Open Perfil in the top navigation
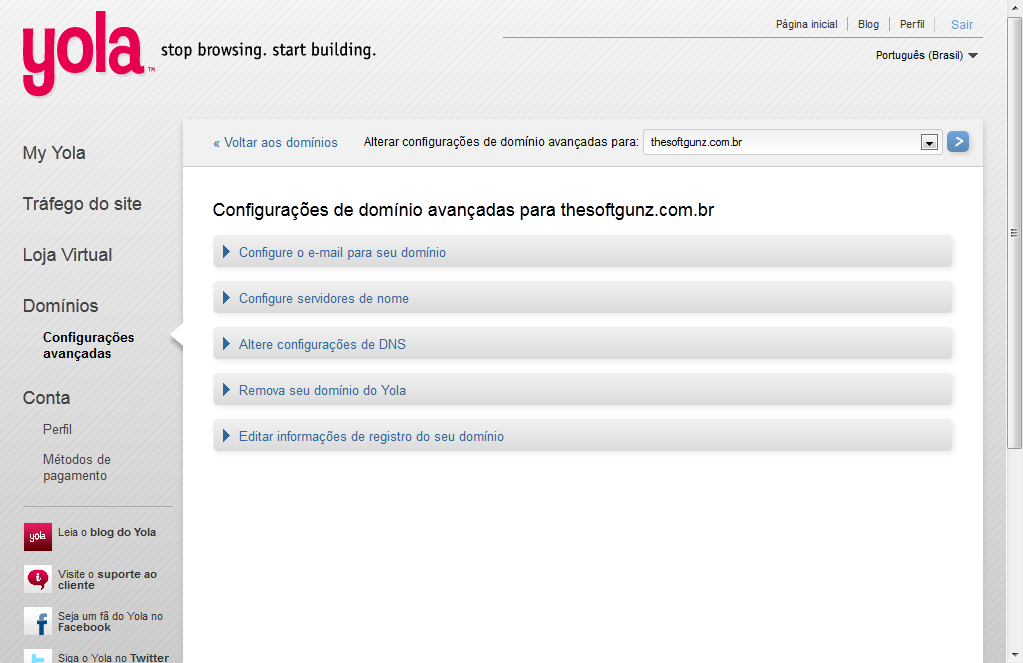 click(912, 24)
